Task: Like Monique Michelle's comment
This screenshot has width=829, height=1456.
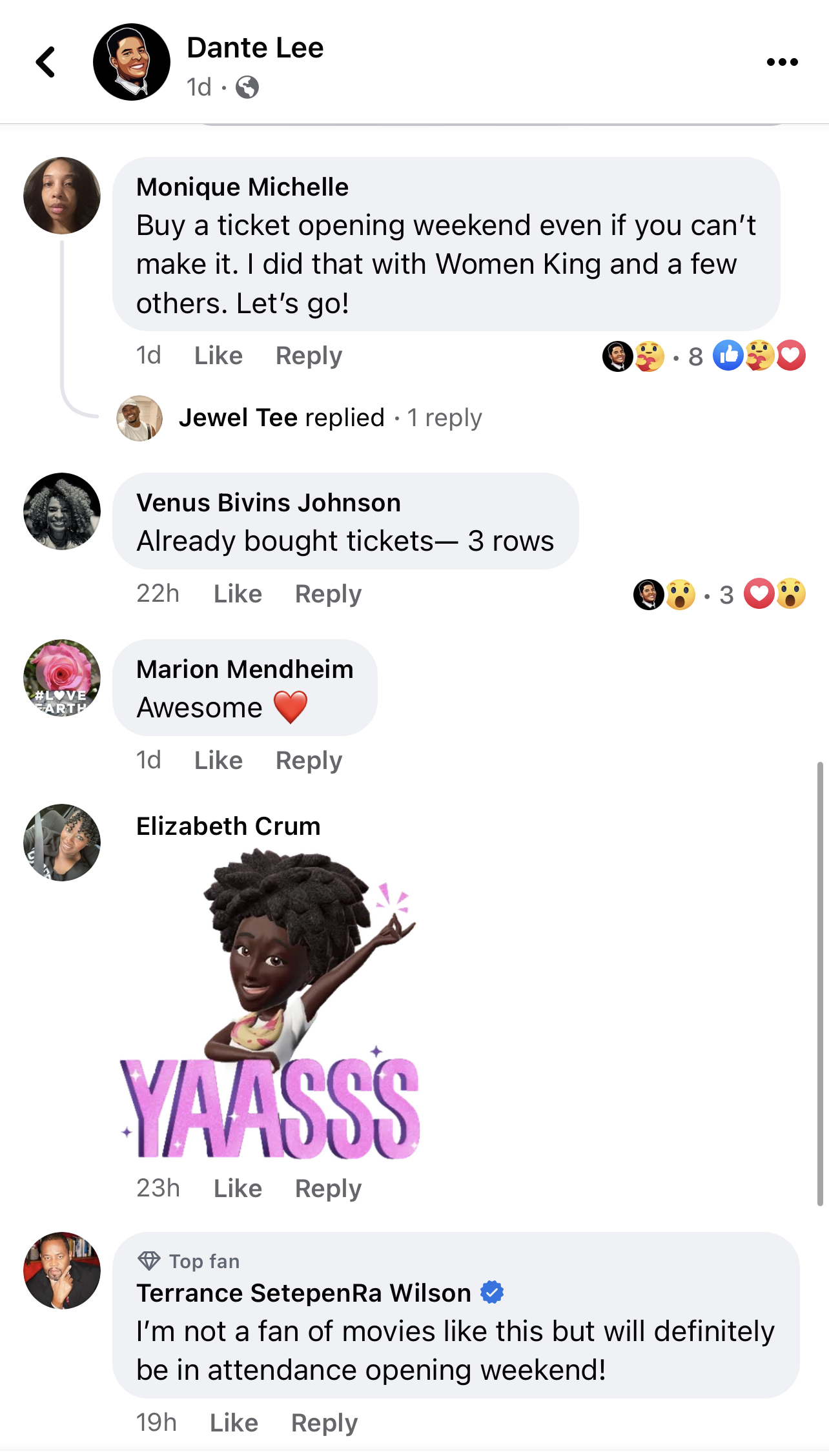Action: (x=218, y=355)
